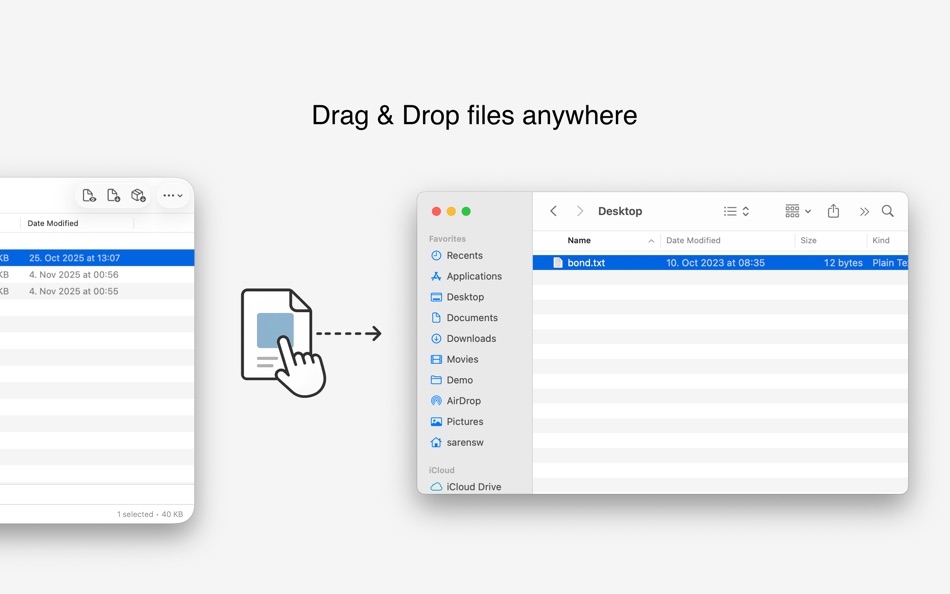Select the row dated 4. Nov 2025 at 00:56
This screenshot has width=950, height=594.
tap(97, 275)
